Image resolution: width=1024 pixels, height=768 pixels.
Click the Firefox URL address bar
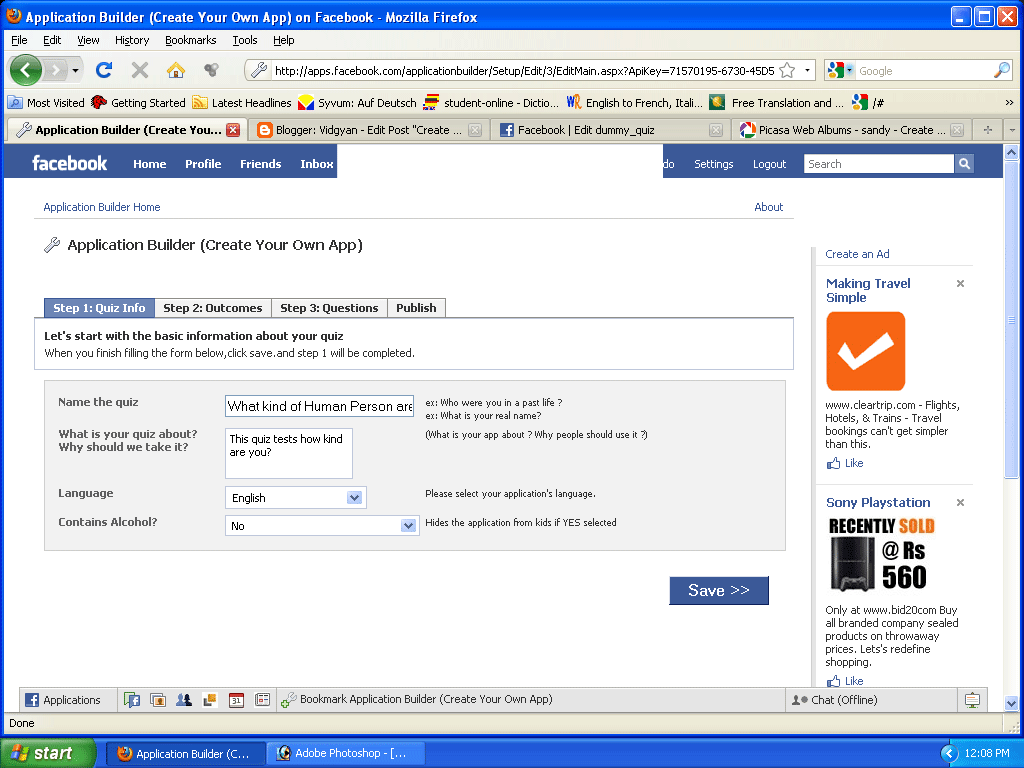tap(522, 71)
